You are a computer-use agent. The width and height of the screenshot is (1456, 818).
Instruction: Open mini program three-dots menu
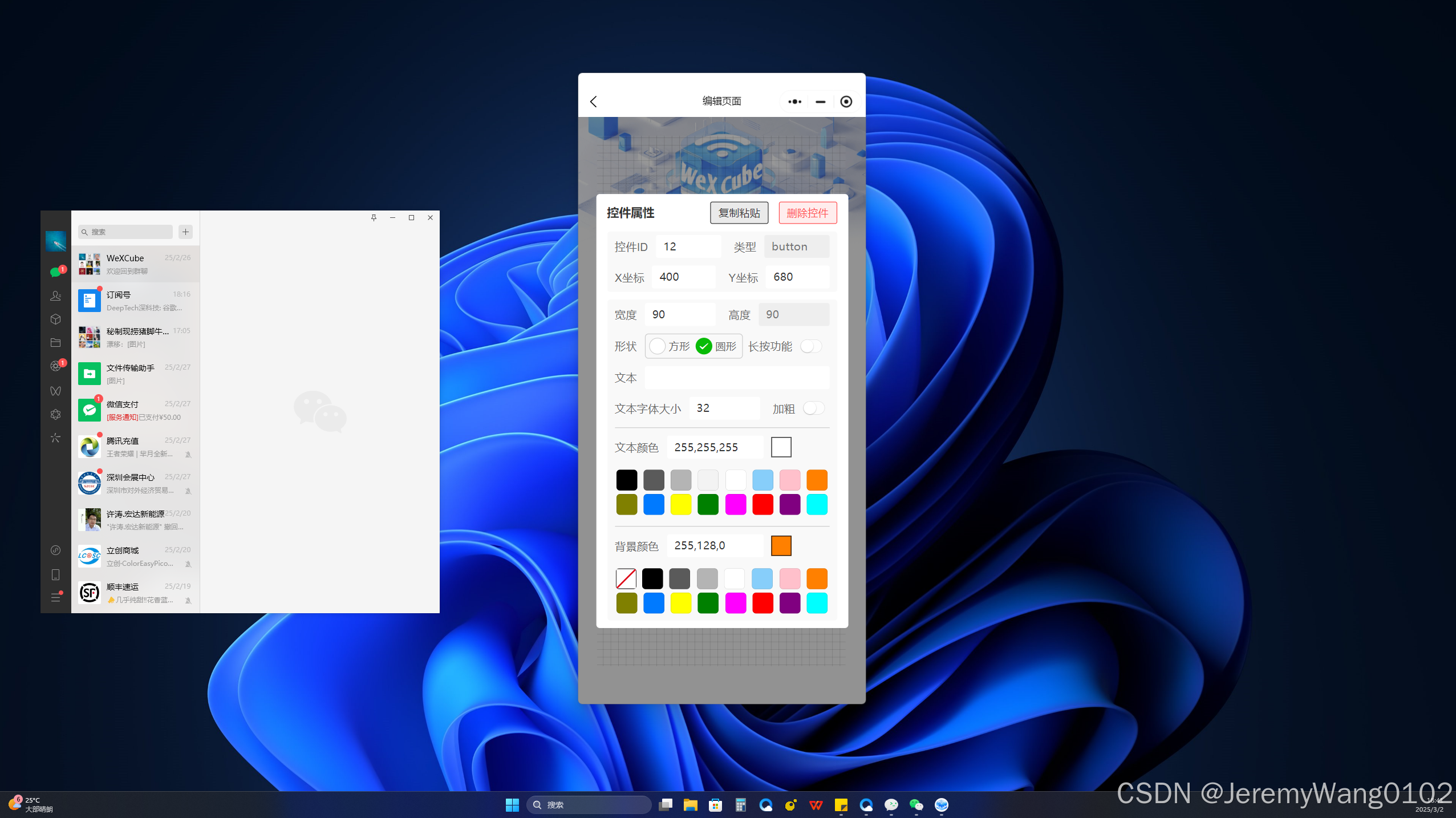794,102
